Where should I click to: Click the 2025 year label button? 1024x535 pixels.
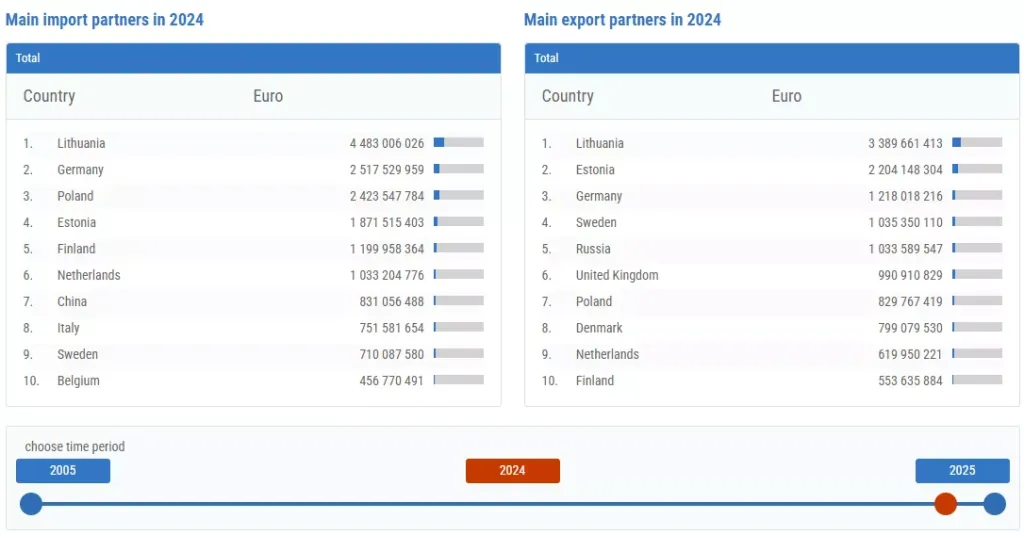961,471
